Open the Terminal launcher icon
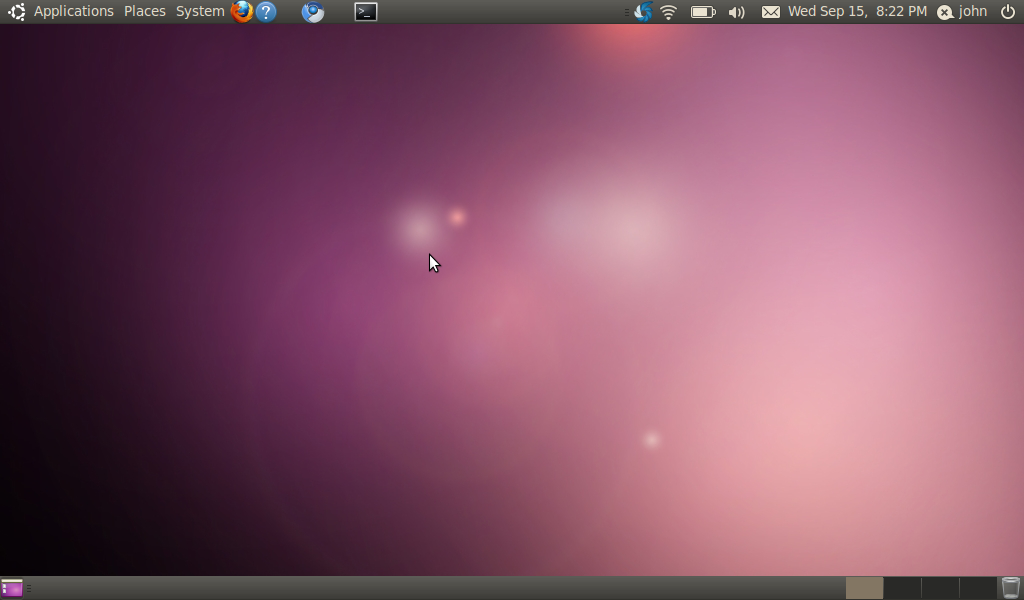Viewport: 1024px width, 600px height. [366, 12]
